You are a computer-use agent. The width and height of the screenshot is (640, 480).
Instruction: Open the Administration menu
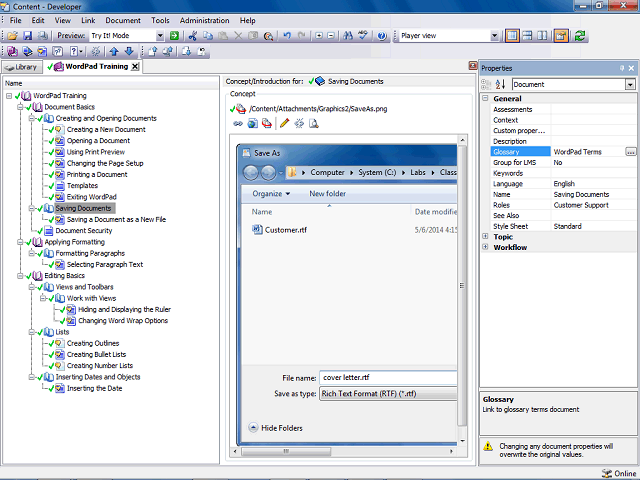[x=204, y=20]
